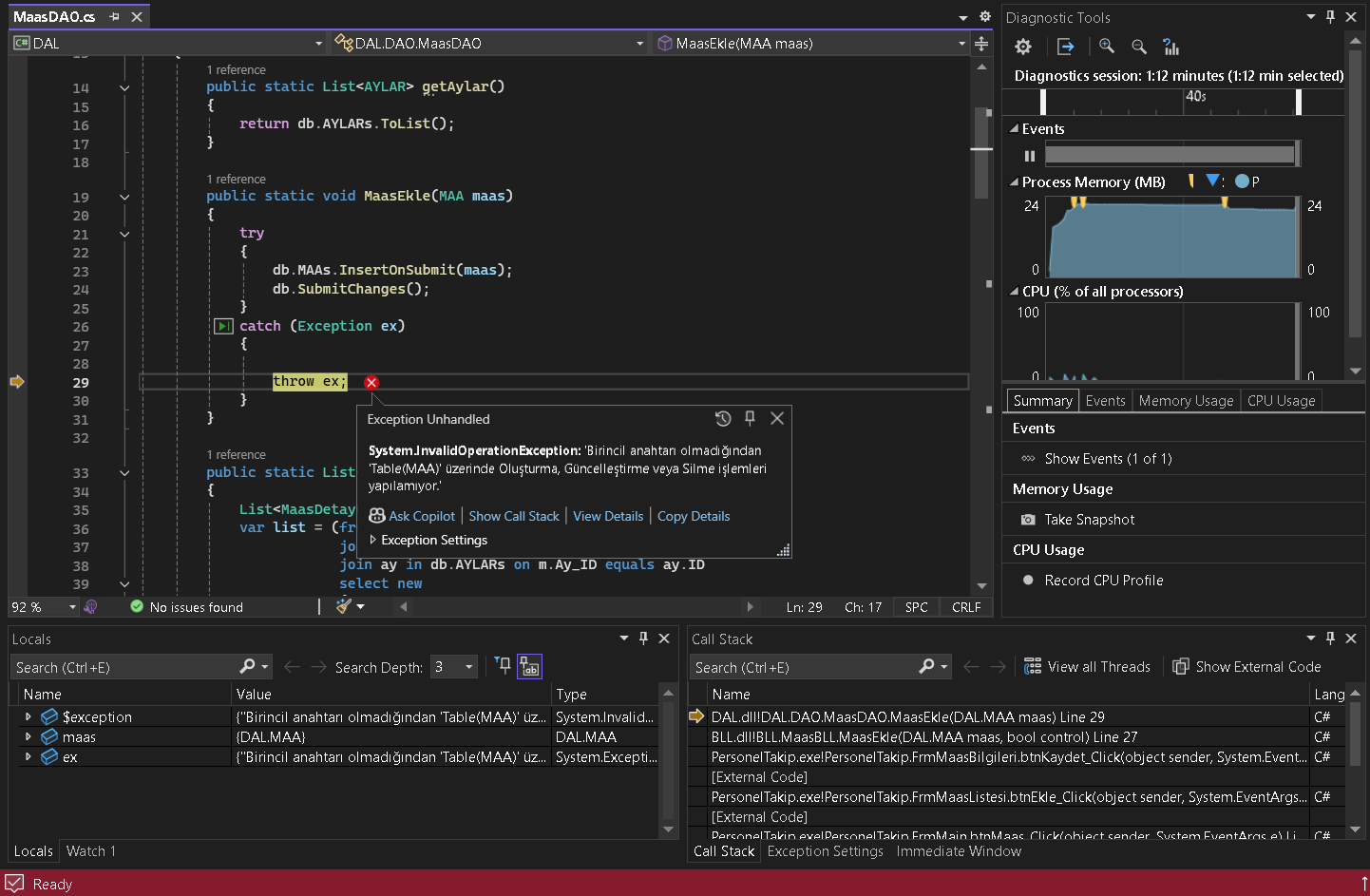Pause the diagnostic Events track
Image resolution: width=1370 pixels, height=896 pixels.
pyautogui.click(x=1030, y=156)
